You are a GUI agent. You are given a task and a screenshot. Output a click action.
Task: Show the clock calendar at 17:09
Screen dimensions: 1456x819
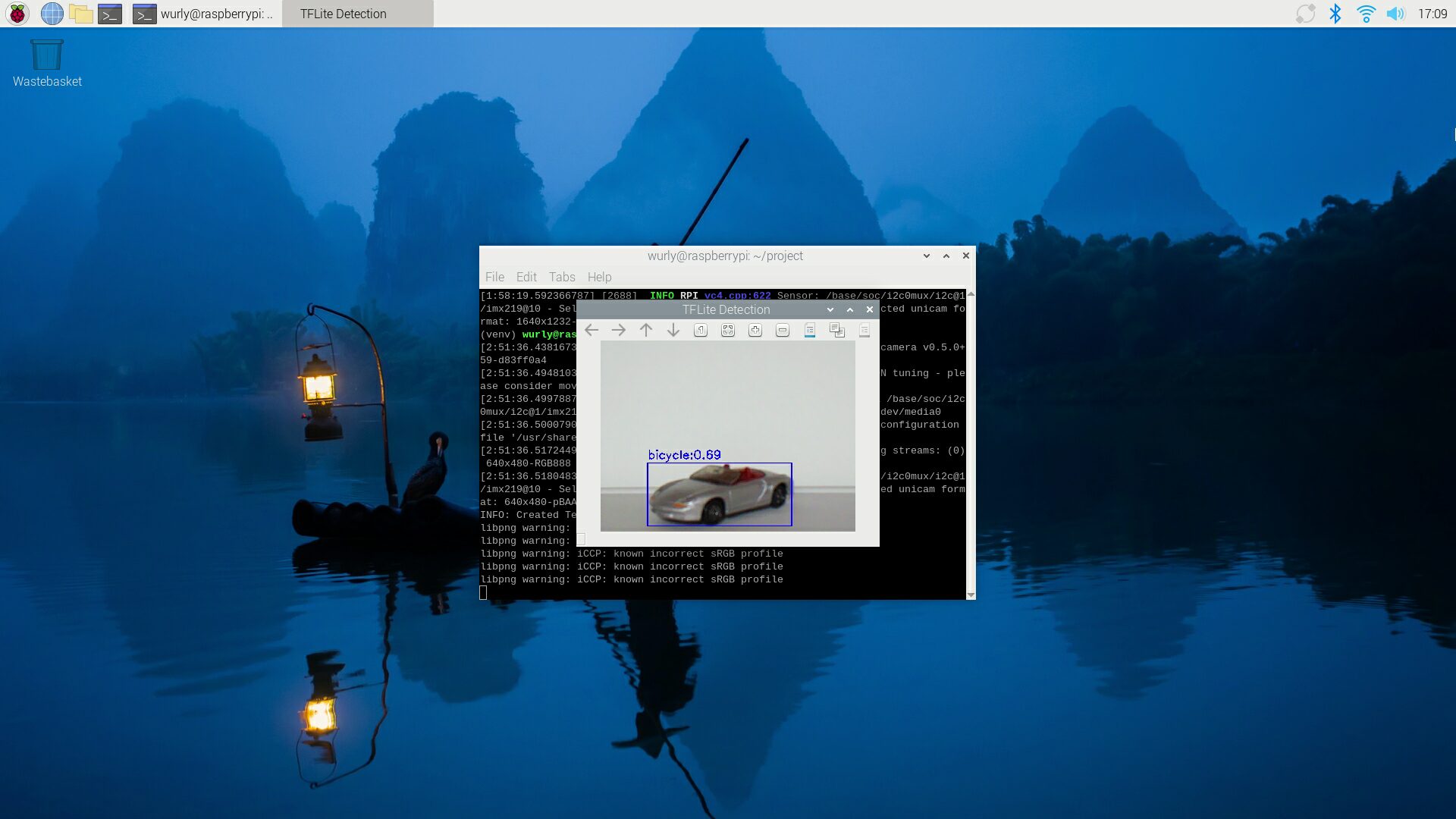point(1432,14)
